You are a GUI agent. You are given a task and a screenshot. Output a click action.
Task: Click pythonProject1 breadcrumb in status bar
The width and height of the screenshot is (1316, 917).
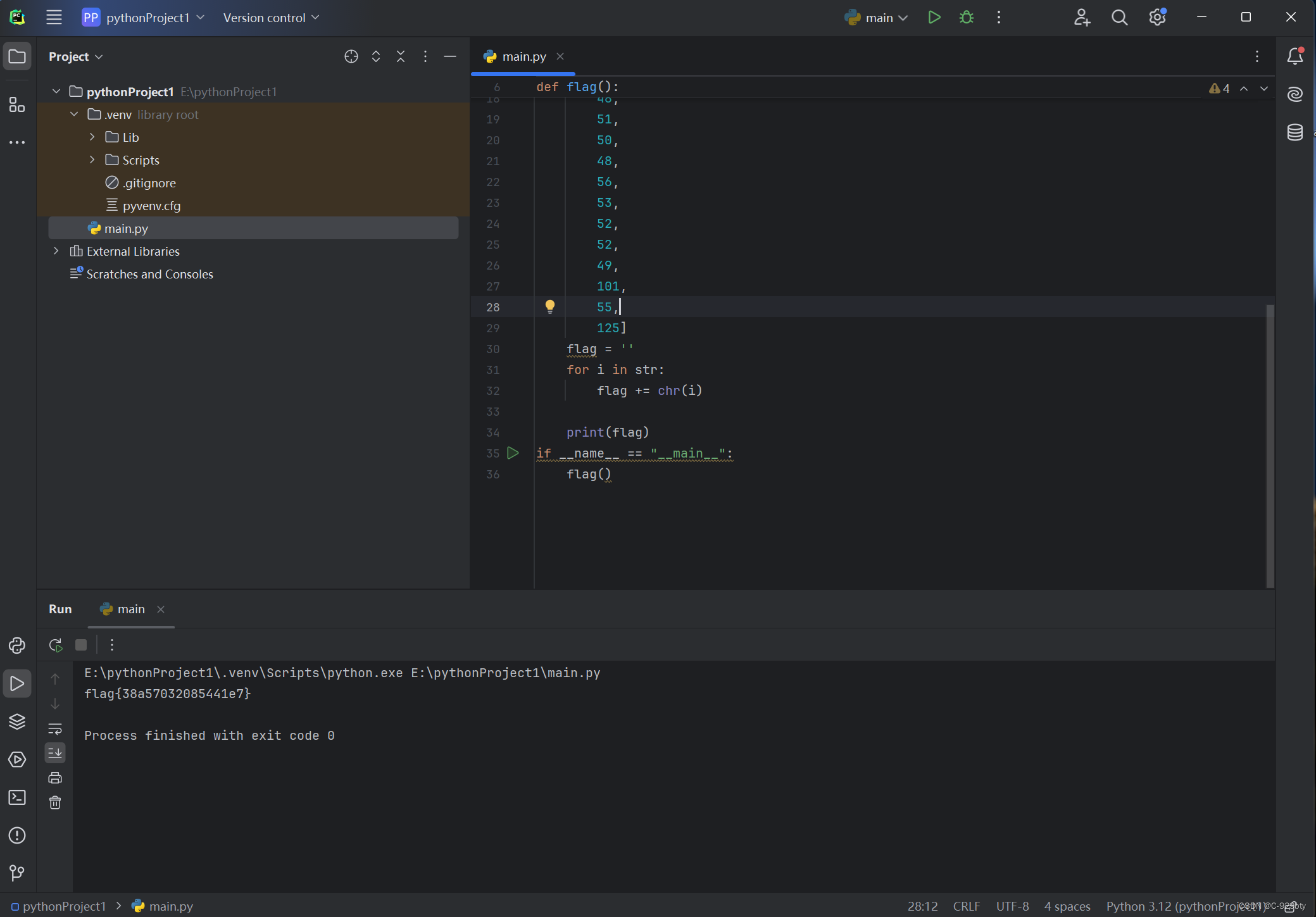tap(58, 906)
